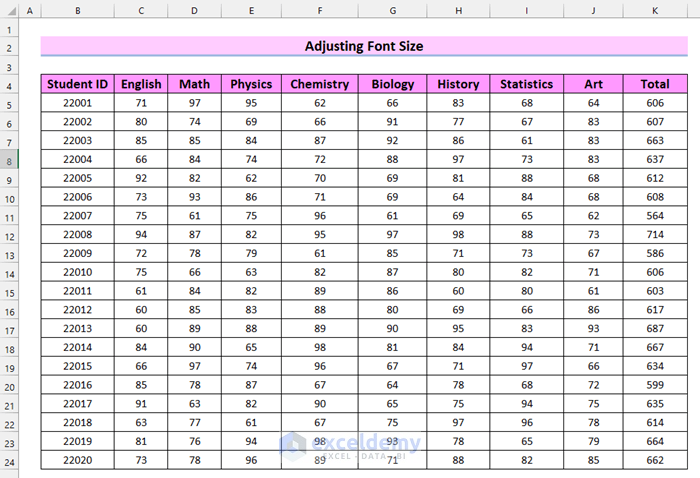The image size is (700, 478).
Task: Click the 'Math' header cell
Action: click(x=195, y=84)
